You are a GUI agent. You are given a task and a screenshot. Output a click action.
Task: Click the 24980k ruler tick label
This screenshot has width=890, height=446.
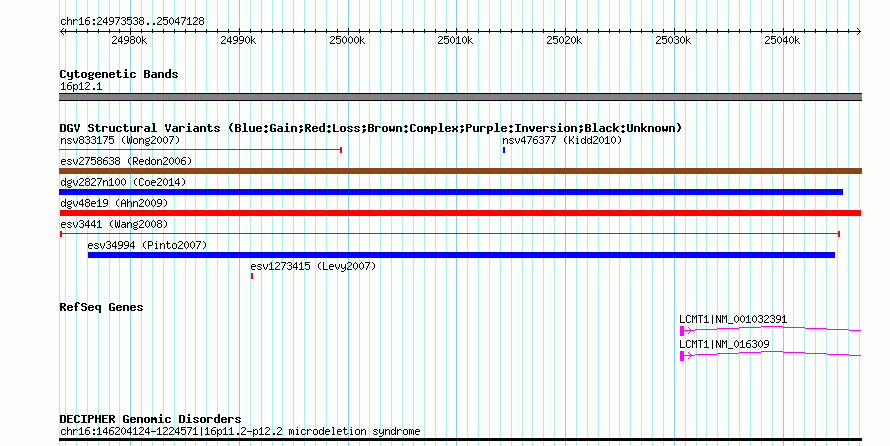click(129, 40)
